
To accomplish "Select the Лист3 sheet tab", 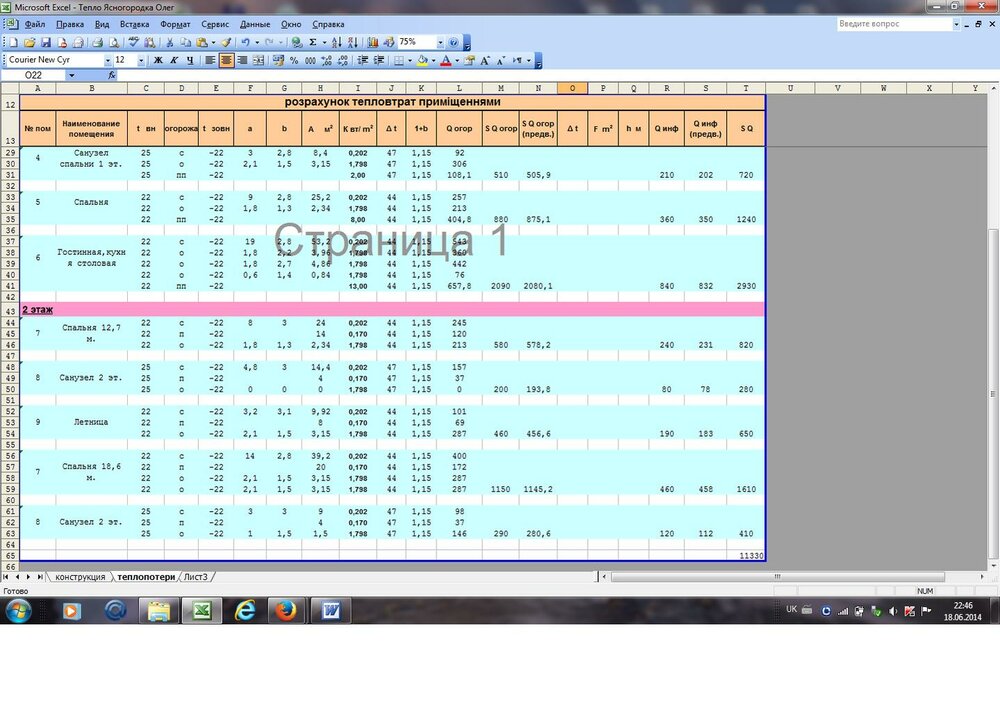I will click(195, 577).
